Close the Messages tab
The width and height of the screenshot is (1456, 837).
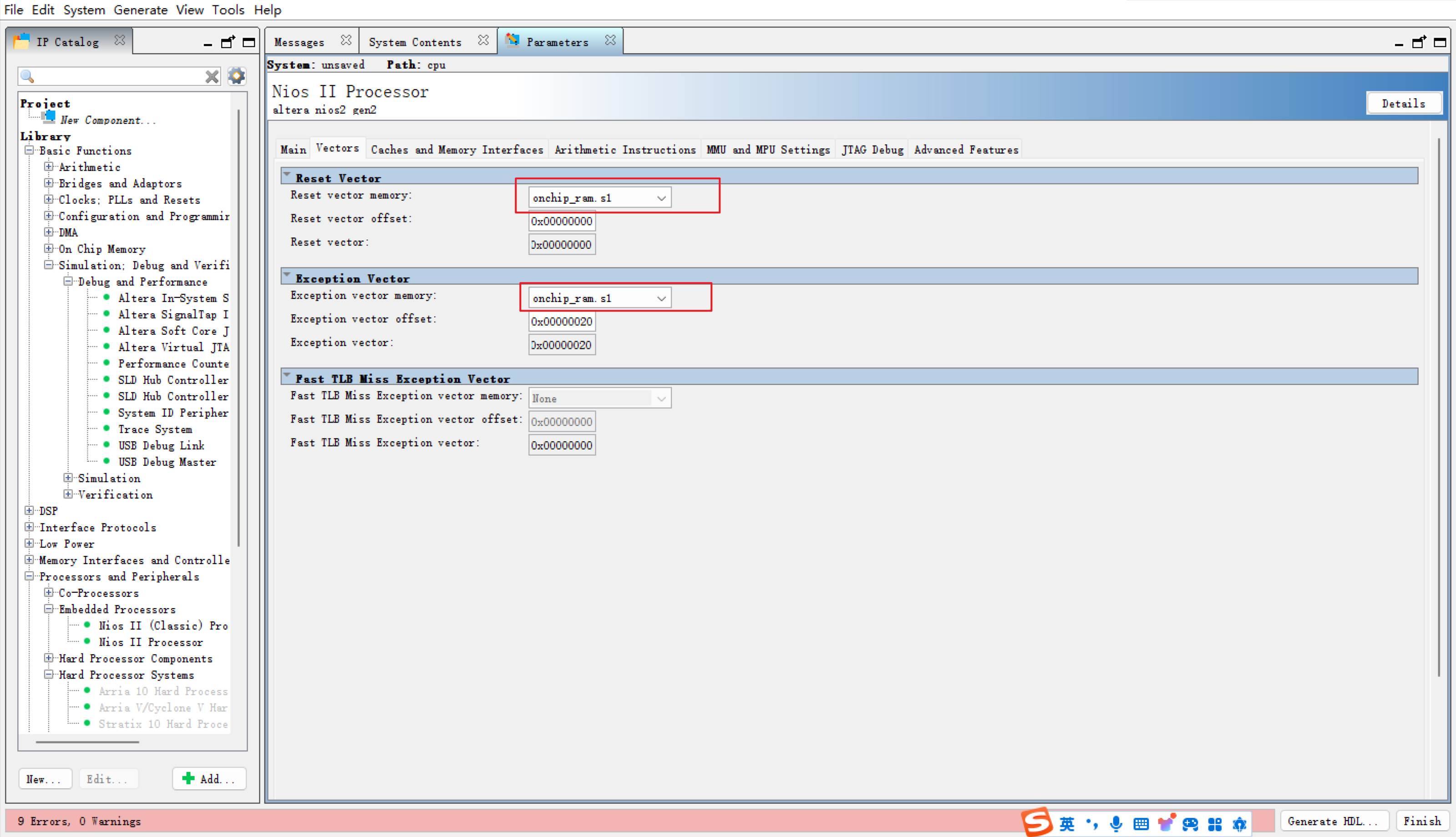345,40
